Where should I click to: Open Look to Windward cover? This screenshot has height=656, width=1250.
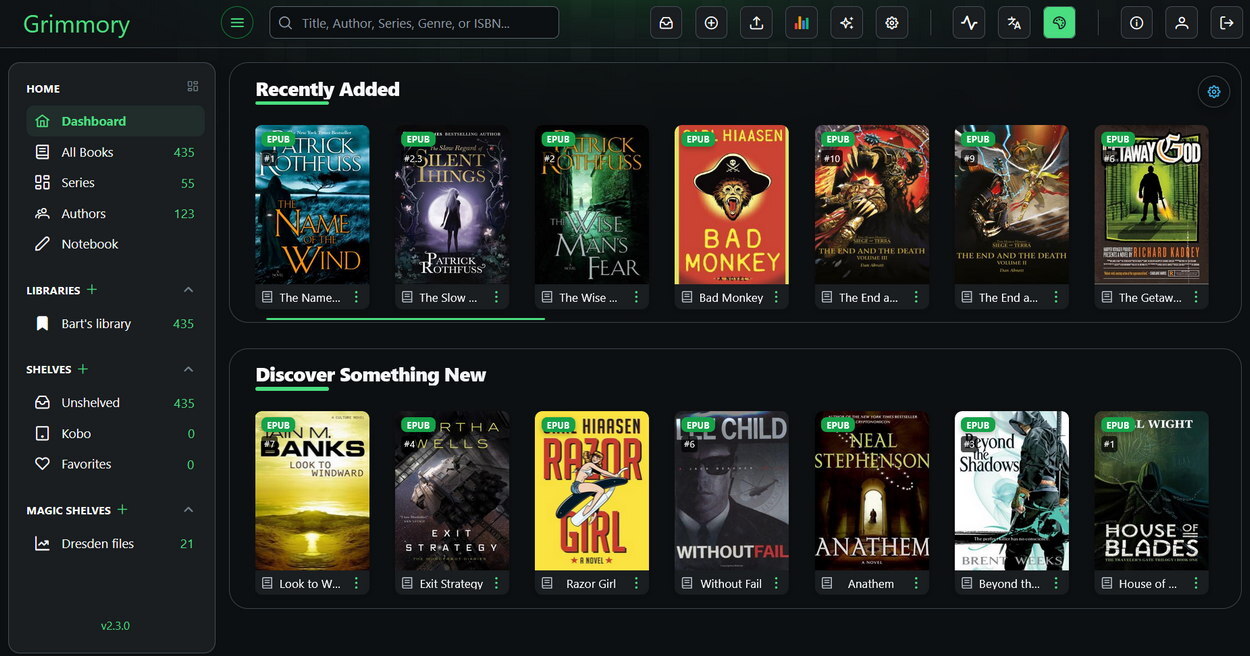coord(312,491)
